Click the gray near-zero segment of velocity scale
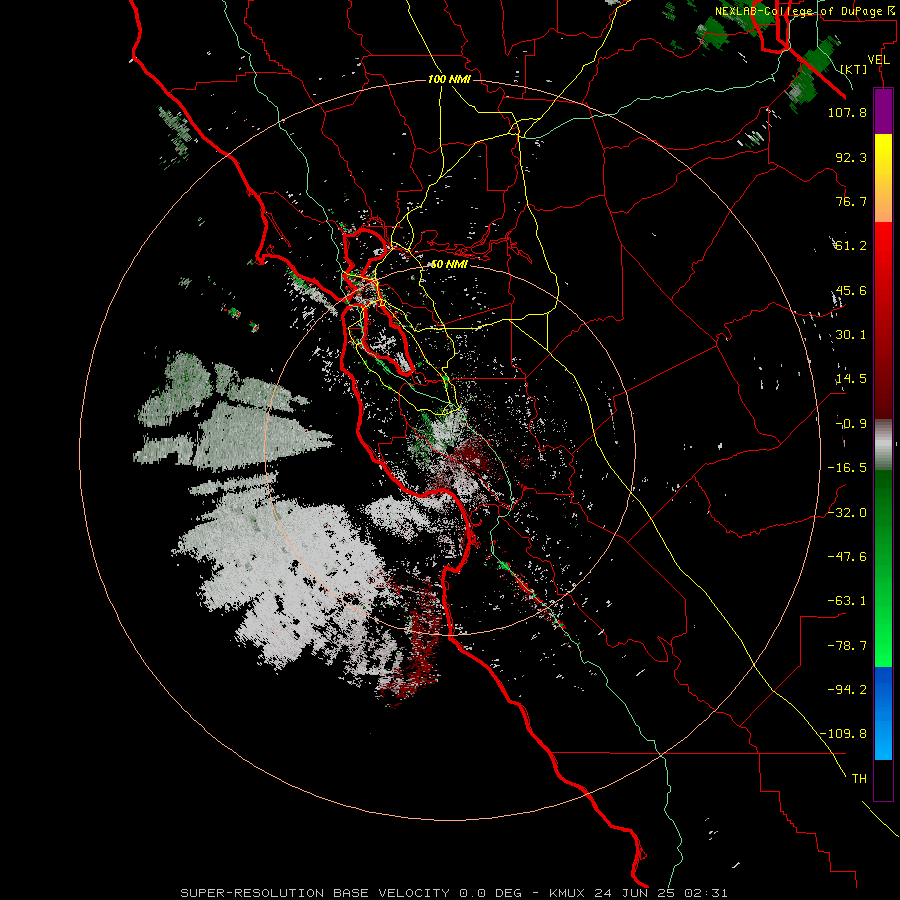 pyautogui.click(x=883, y=445)
